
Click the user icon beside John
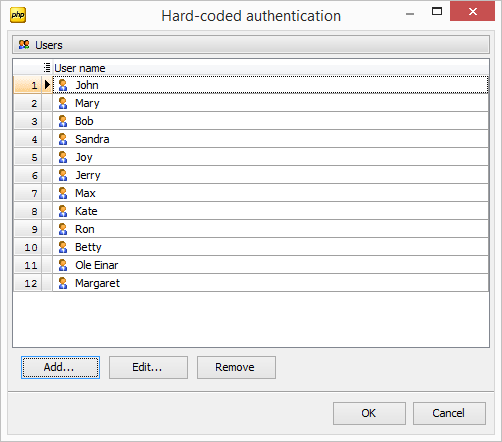63,85
